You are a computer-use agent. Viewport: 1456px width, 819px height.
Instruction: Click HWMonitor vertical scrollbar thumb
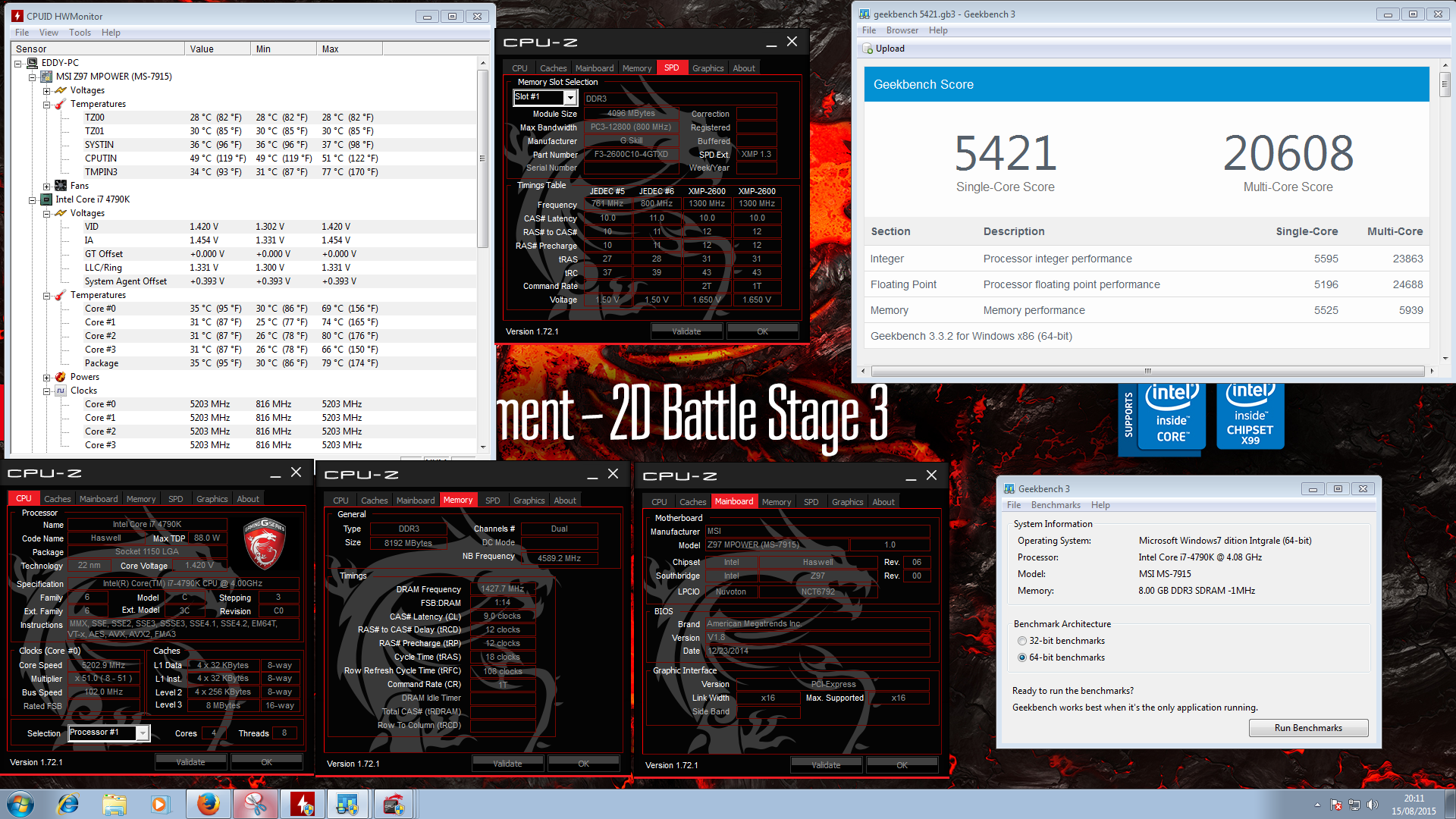[x=482, y=158]
